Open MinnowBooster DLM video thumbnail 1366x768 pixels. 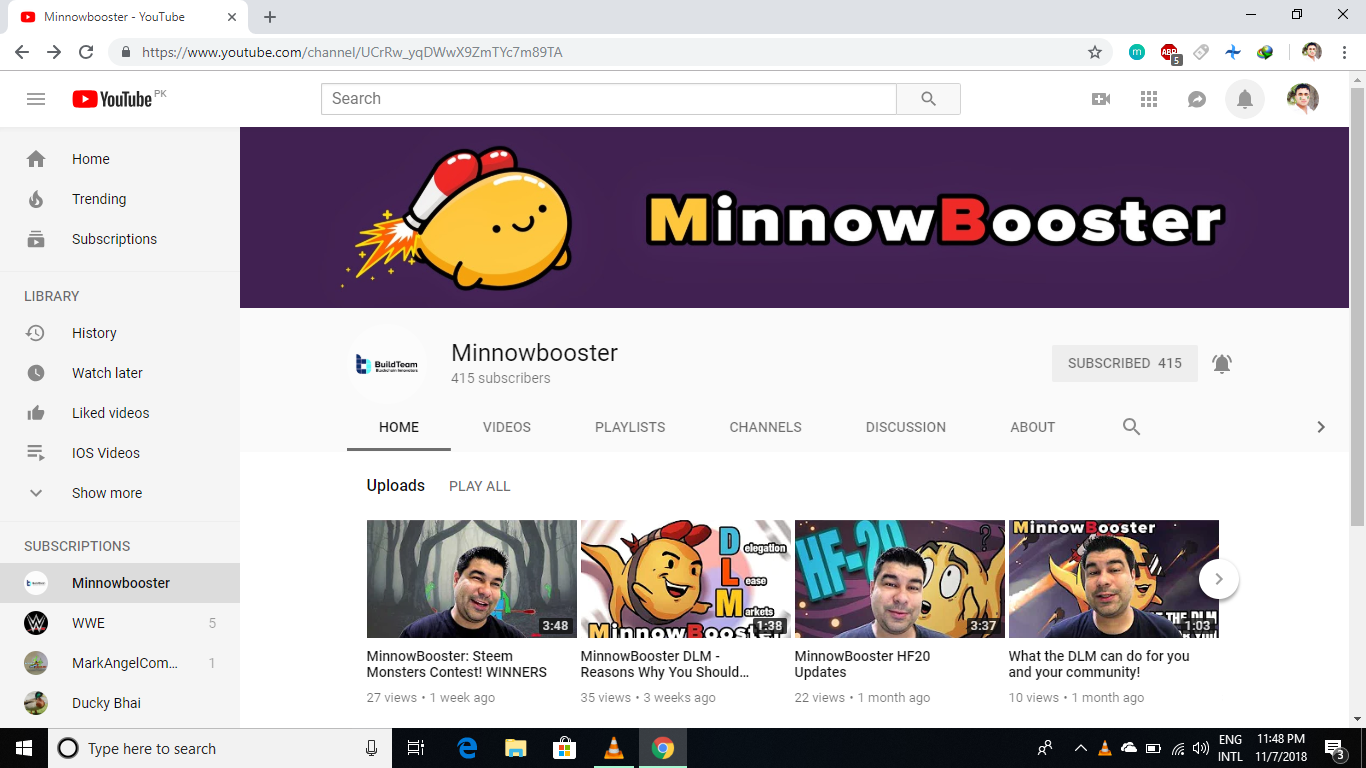[686, 579]
